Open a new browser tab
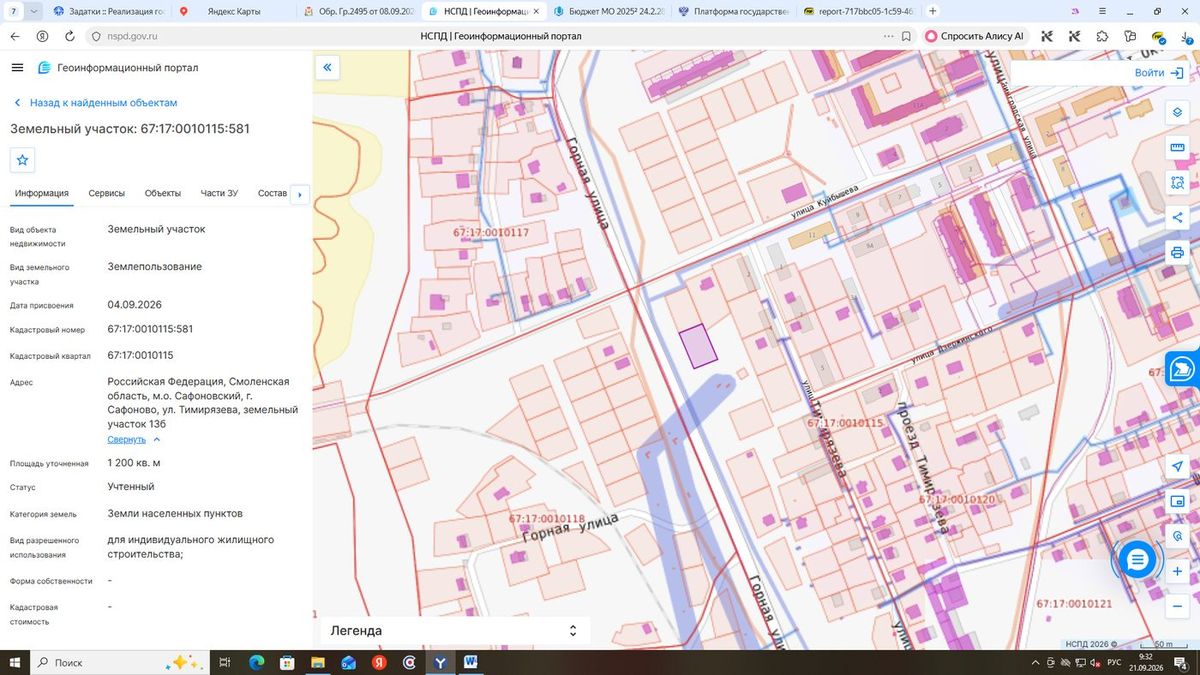 [933, 11]
